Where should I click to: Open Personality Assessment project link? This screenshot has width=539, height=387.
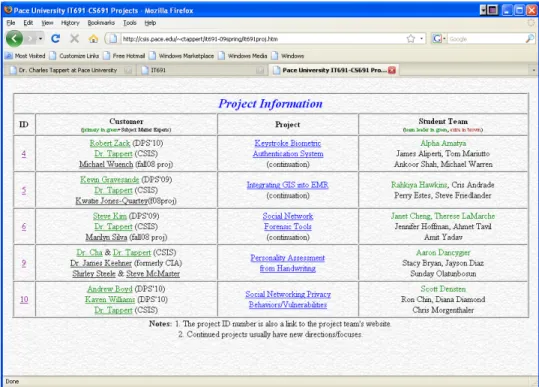click(x=287, y=258)
